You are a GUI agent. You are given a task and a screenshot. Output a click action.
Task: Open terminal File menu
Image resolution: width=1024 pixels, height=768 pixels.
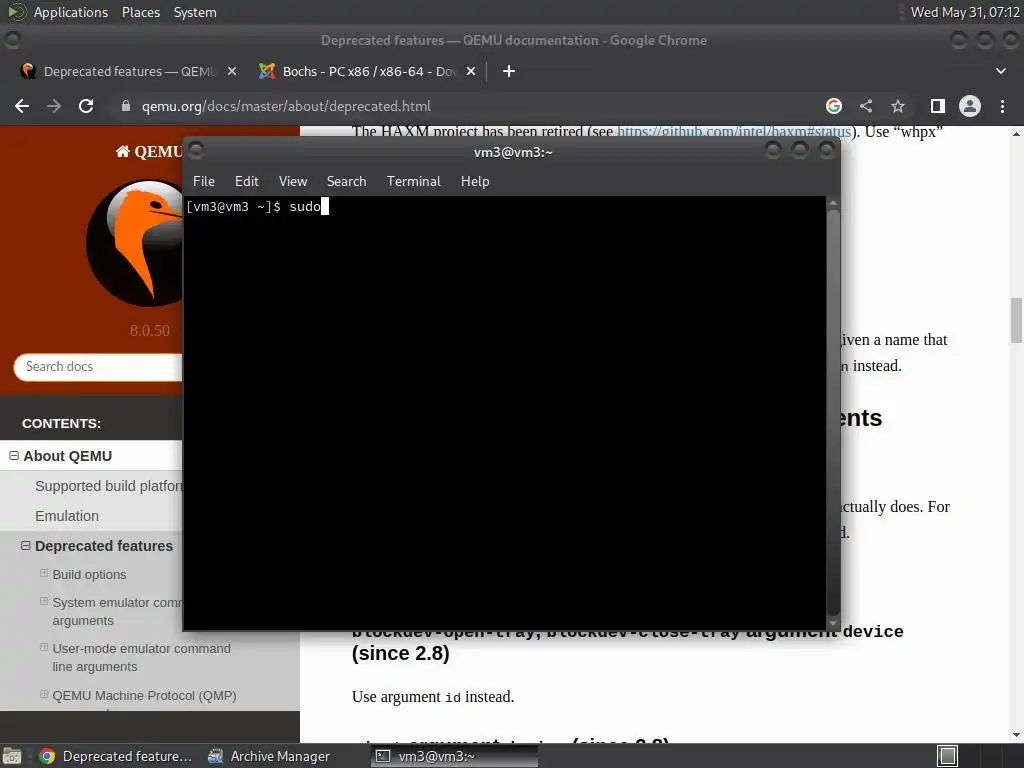(204, 181)
